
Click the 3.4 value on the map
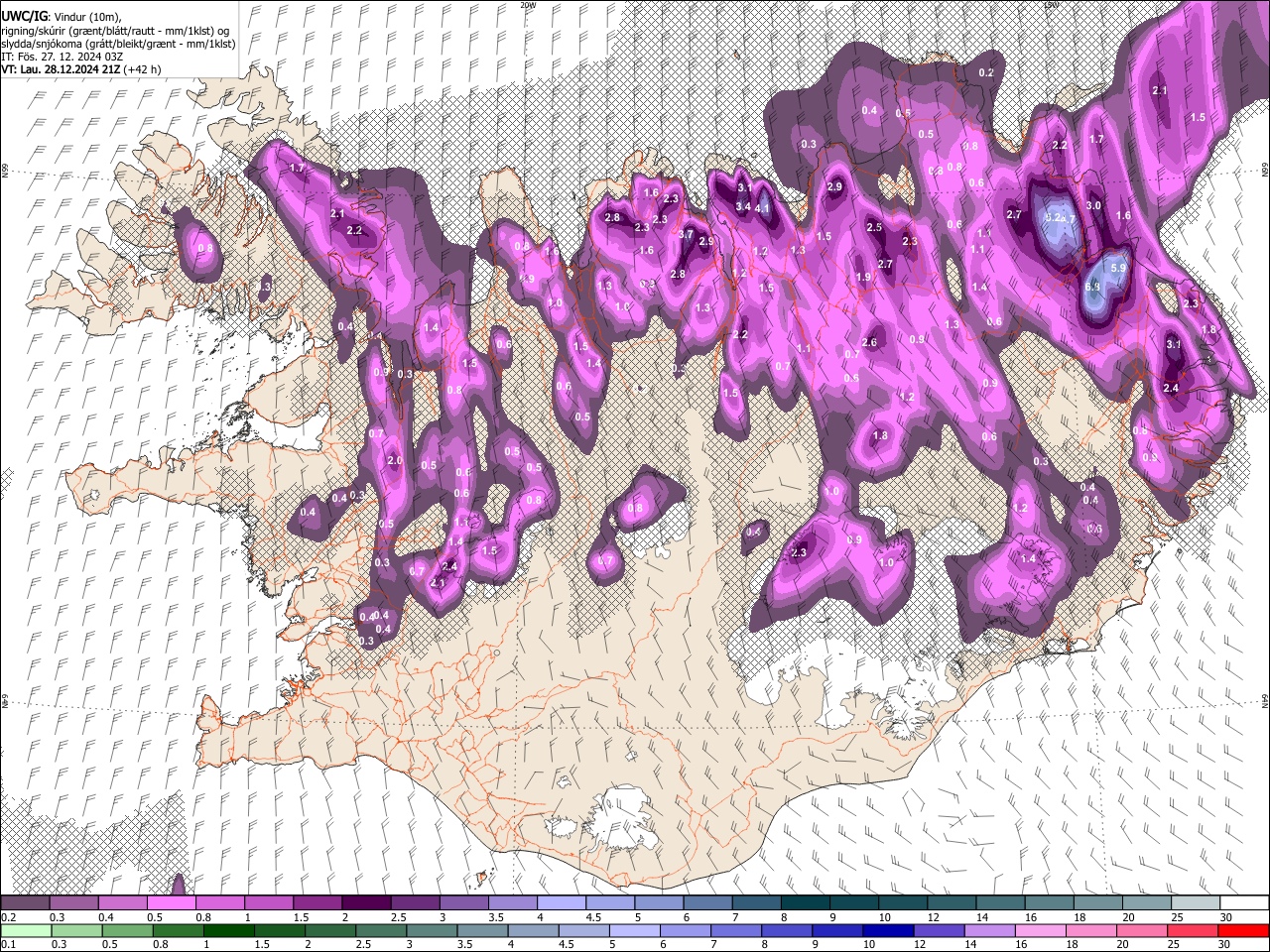click(x=743, y=206)
